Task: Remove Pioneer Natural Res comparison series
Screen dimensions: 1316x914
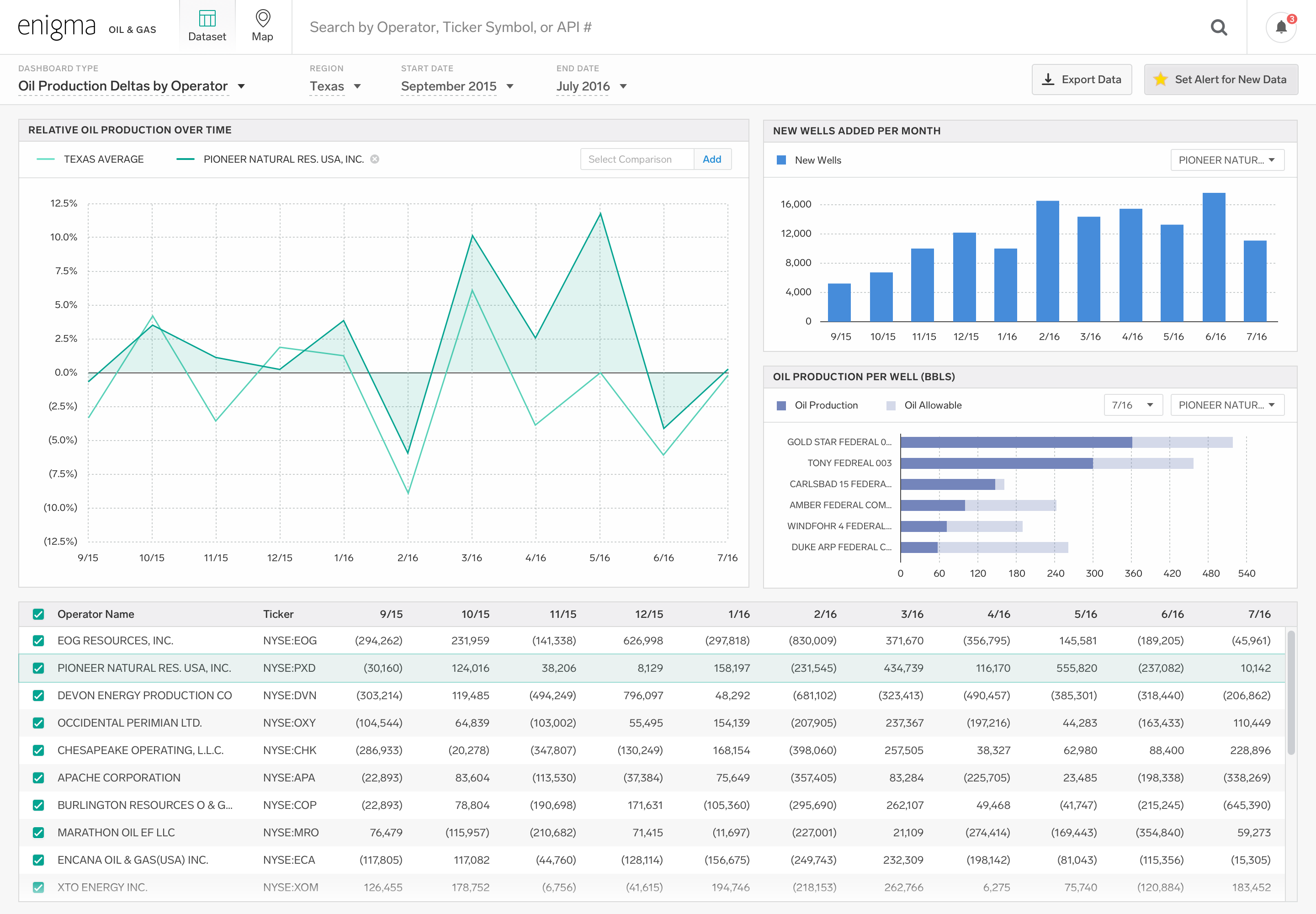Action: pyautogui.click(x=375, y=159)
